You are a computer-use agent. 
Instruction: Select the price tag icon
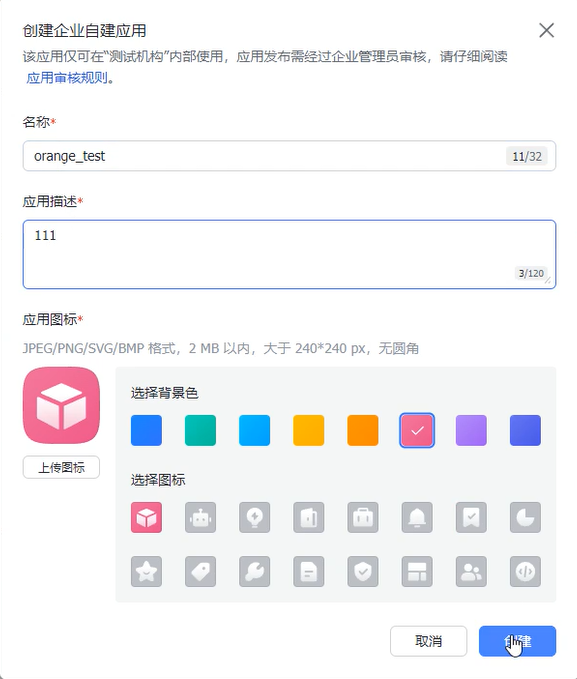(x=200, y=571)
